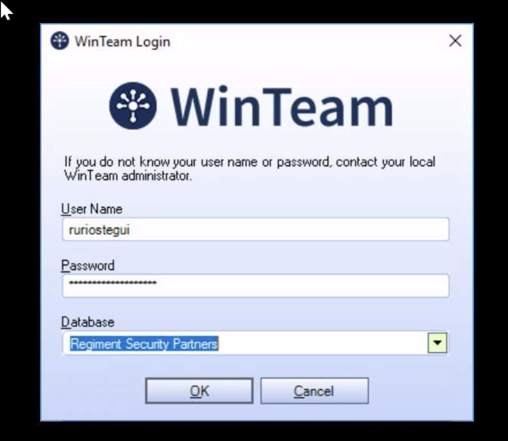Cancel the WinTeam login

[x=314, y=391]
